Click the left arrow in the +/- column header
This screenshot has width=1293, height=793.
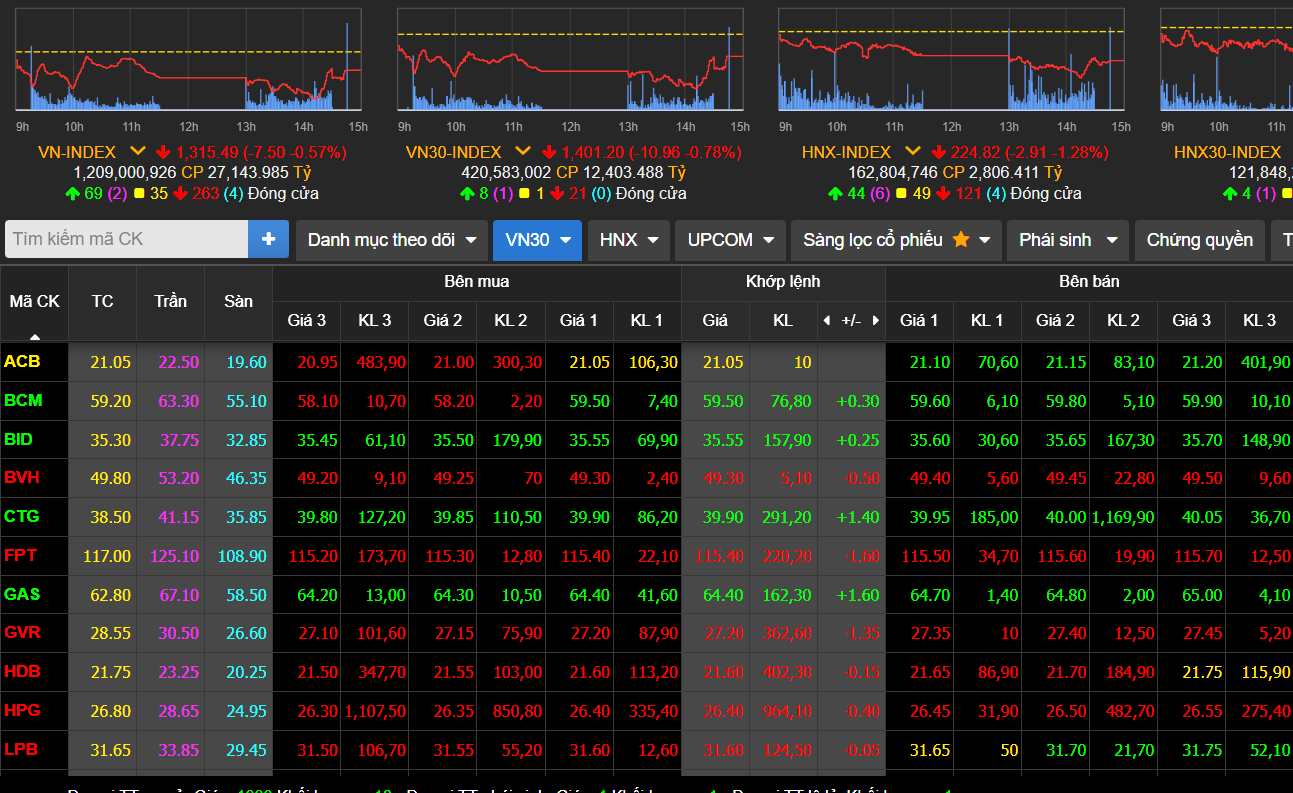click(826, 320)
